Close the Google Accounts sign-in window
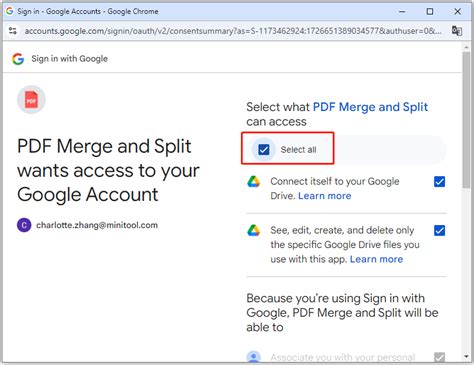Viewport: 474px width, 365px height. [x=457, y=11]
